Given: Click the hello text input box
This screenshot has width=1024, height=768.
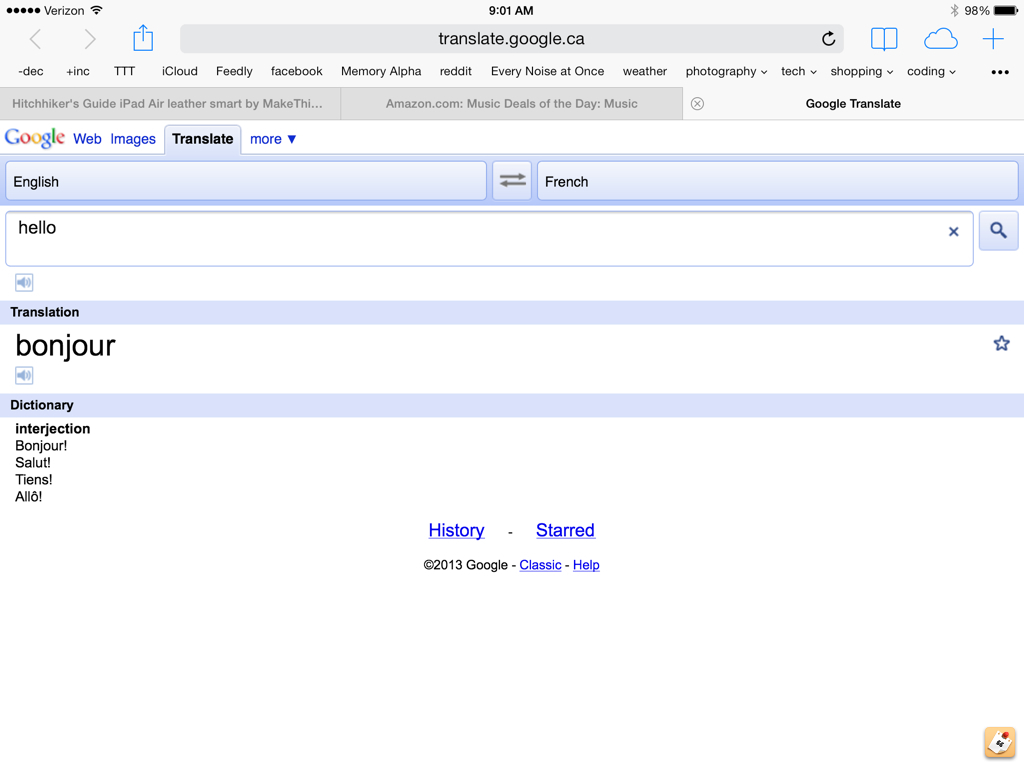Looking at the screenshot, I should 489,238.
